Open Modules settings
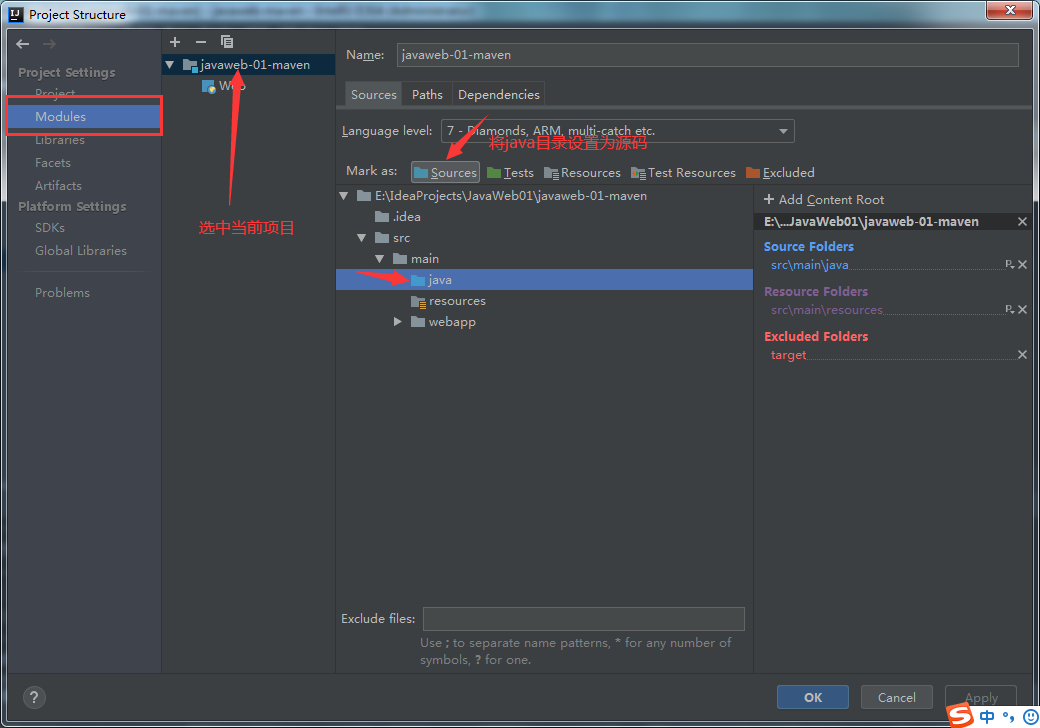 84,117
